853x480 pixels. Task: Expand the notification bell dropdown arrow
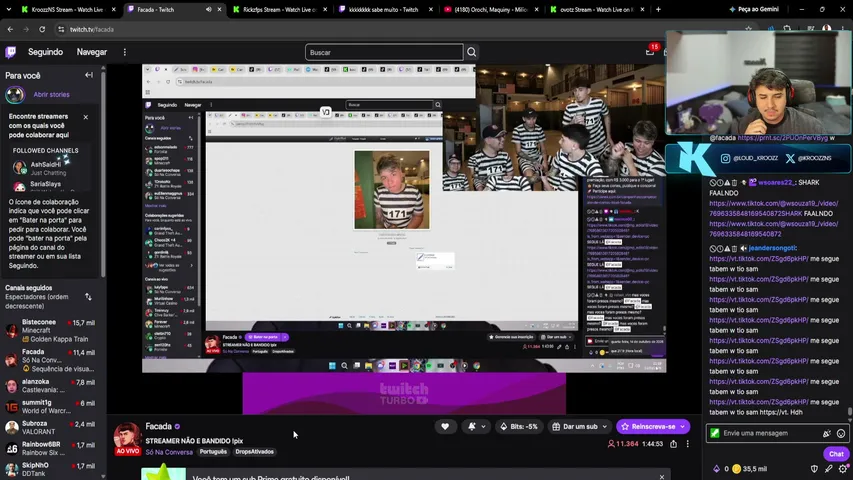[483, 427]
